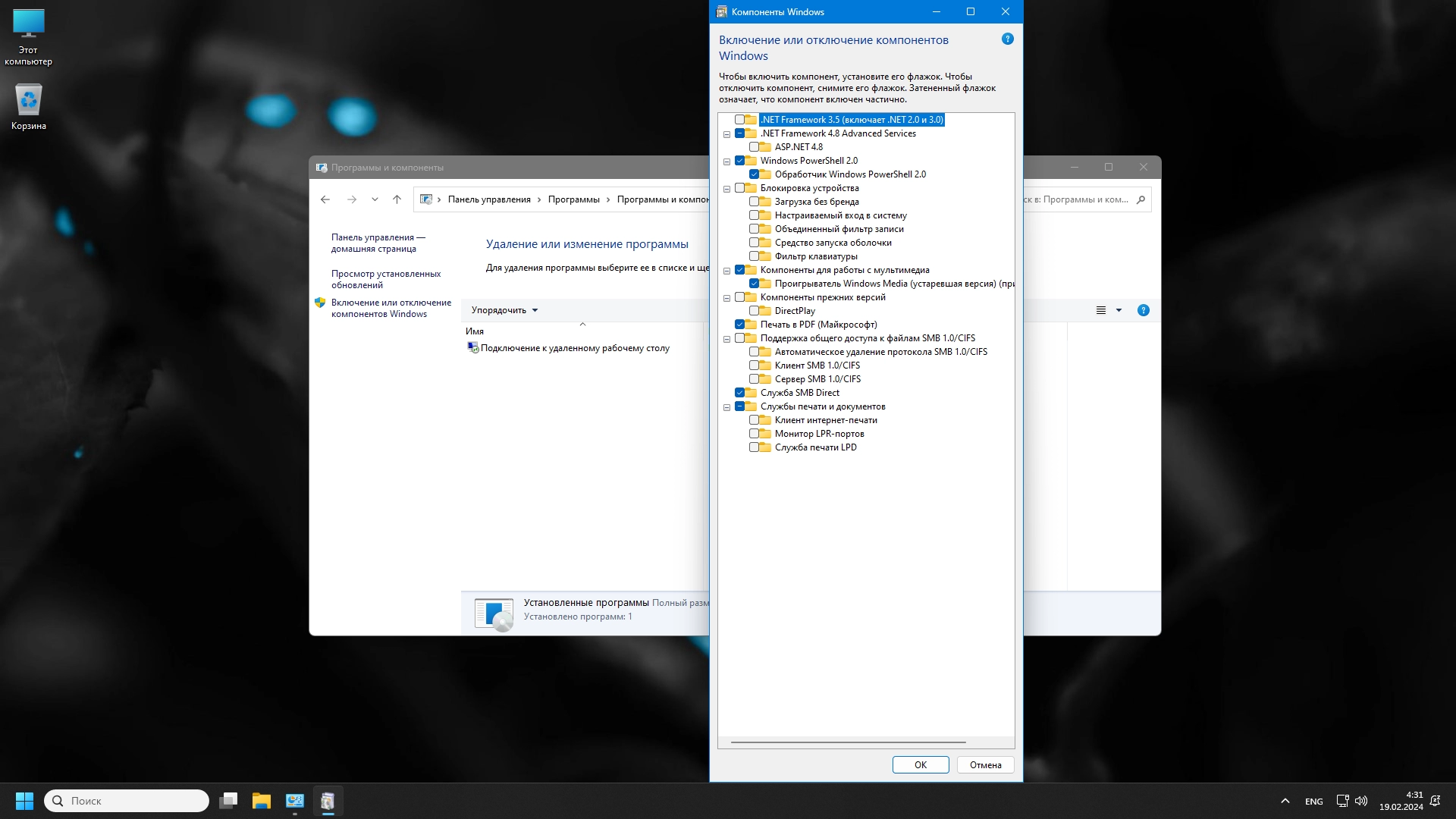Uncheck 'Печать в PDF (Майкрософт)' checkbox
This screenshot has height=819, width=1456.
point(739,325)
